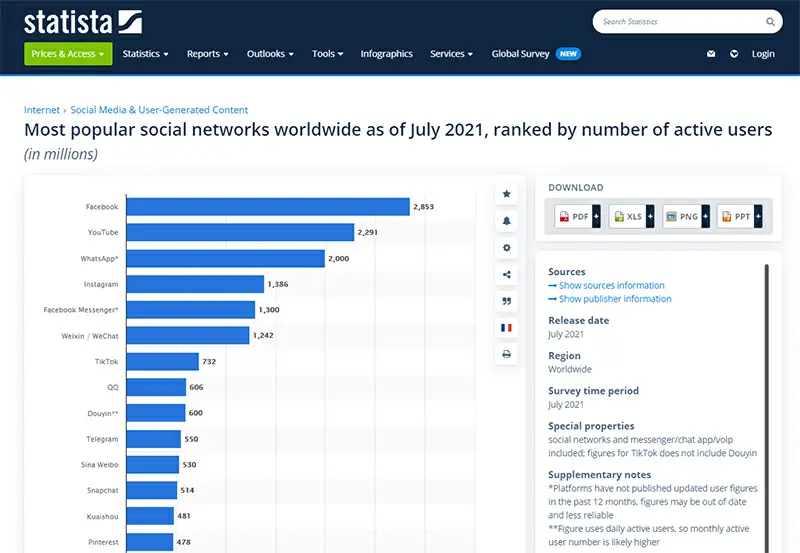Open the Infographics menu item
Image resolution: width=800 pixels, height=553 pixels.
click(x=386, y=54)
